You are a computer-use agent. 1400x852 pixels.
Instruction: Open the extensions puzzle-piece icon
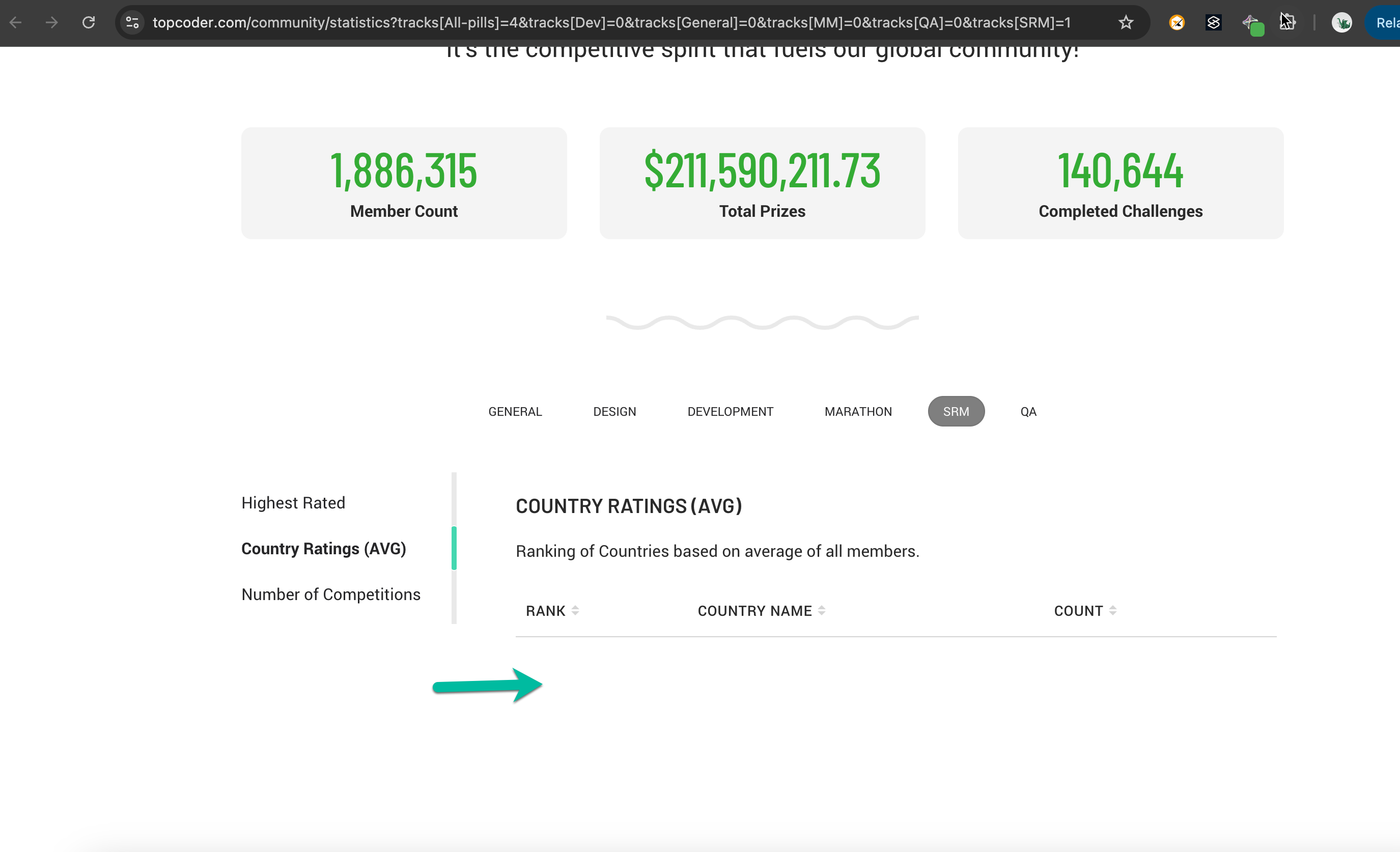(1287, 23)
